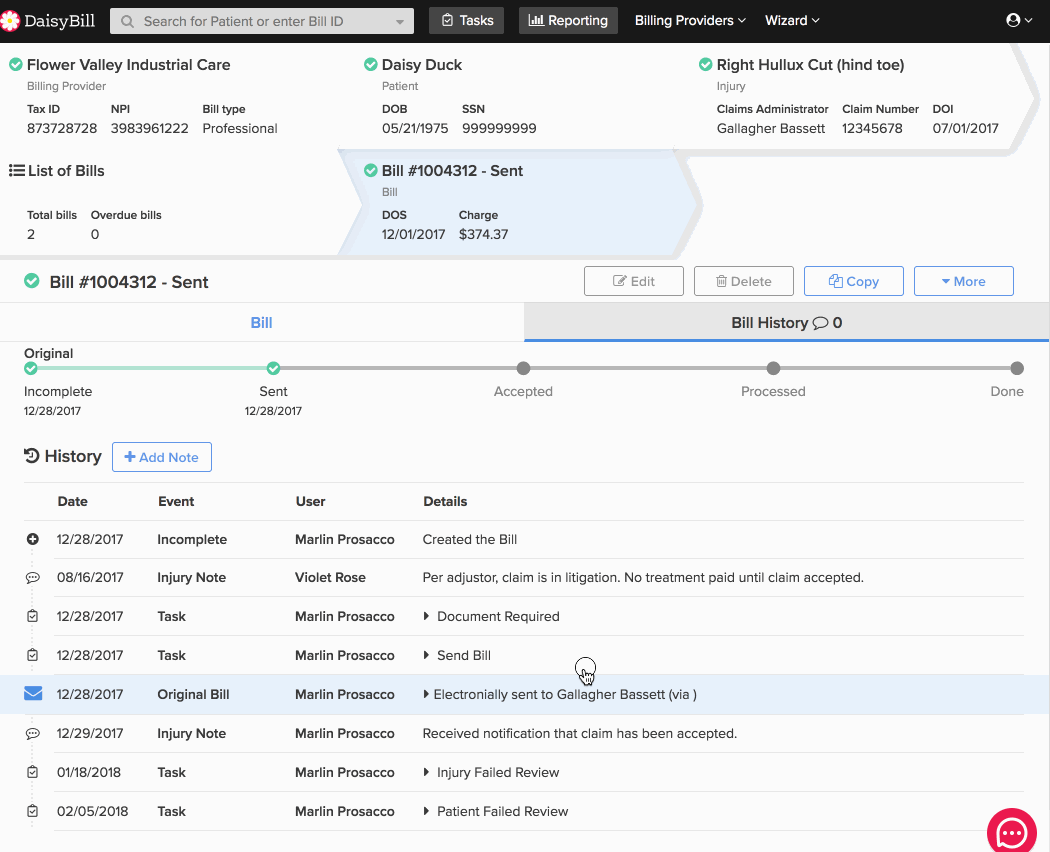Click green check next to Bill #1004312 heading
1050x852 pixels.
[x=31, y=281]
